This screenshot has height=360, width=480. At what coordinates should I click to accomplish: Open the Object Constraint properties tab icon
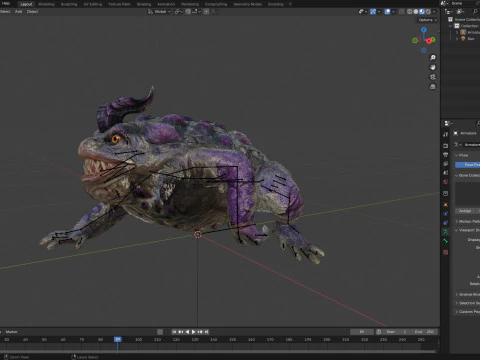click(446, 222)
